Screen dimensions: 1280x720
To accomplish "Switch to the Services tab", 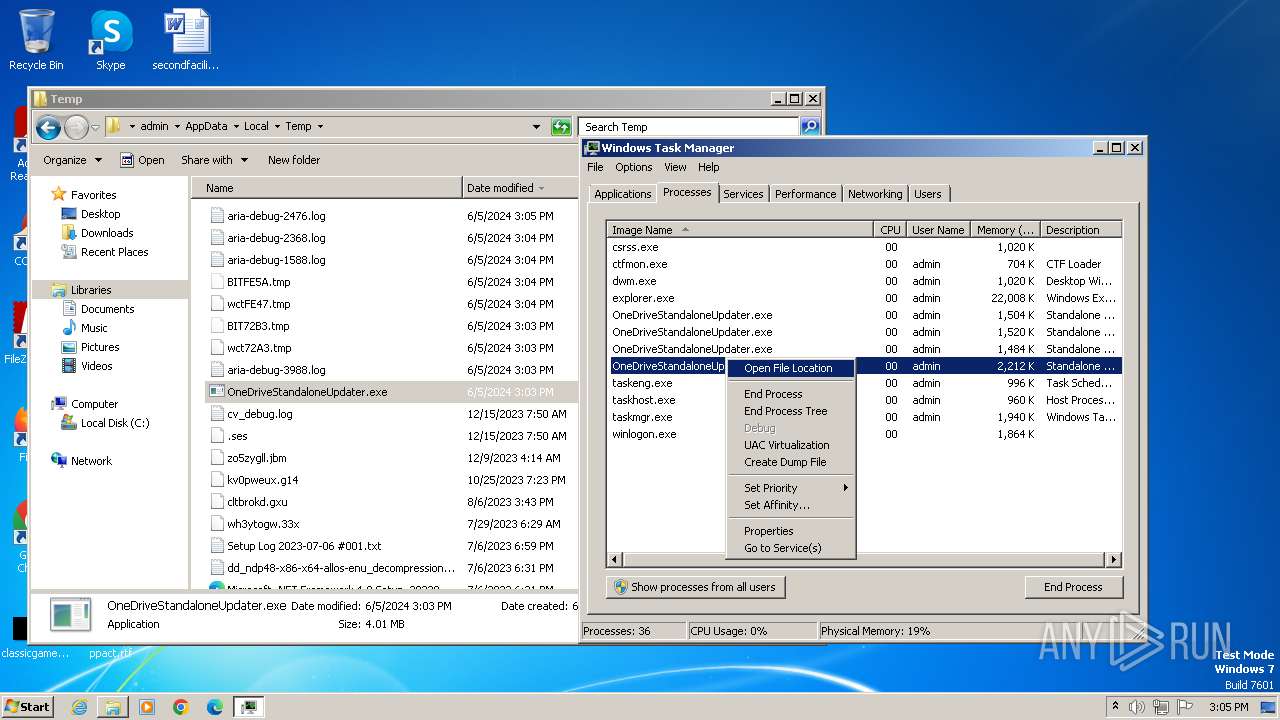I will point(742,194).
